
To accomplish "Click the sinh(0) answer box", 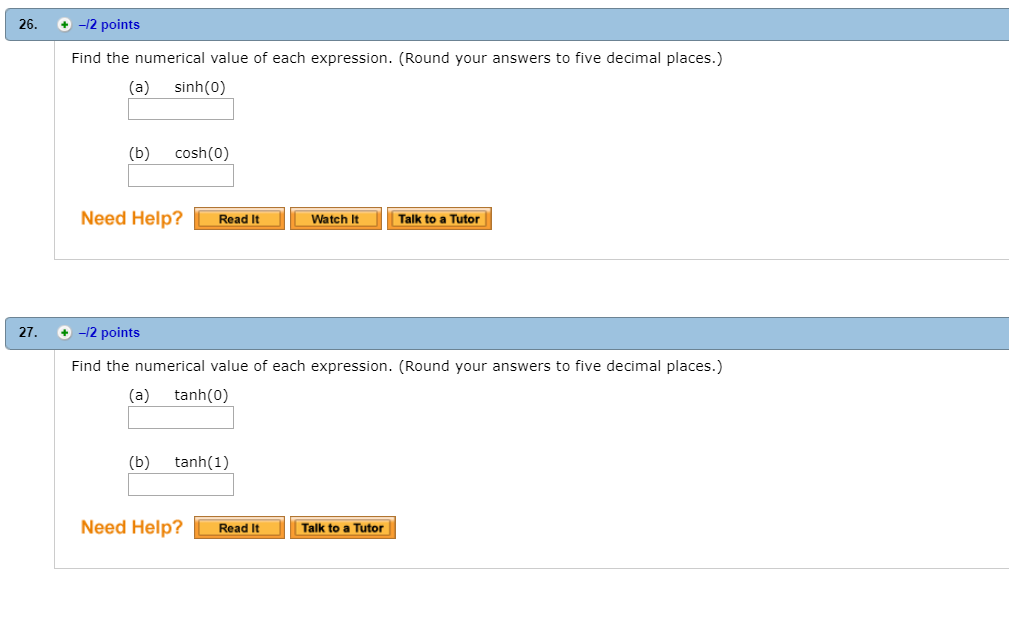I will (180, 109).
